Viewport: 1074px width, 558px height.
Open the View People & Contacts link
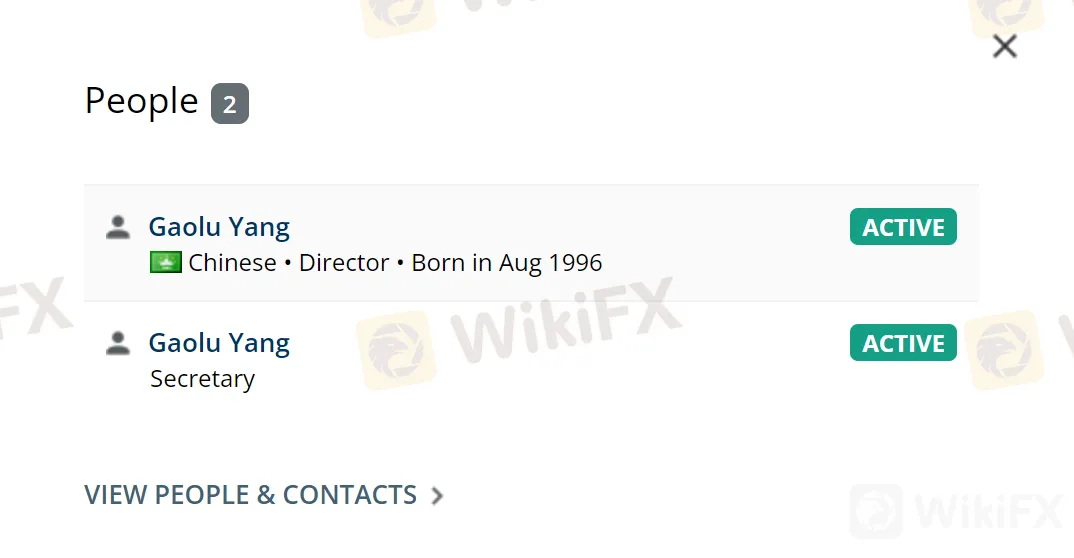(250, 495)
